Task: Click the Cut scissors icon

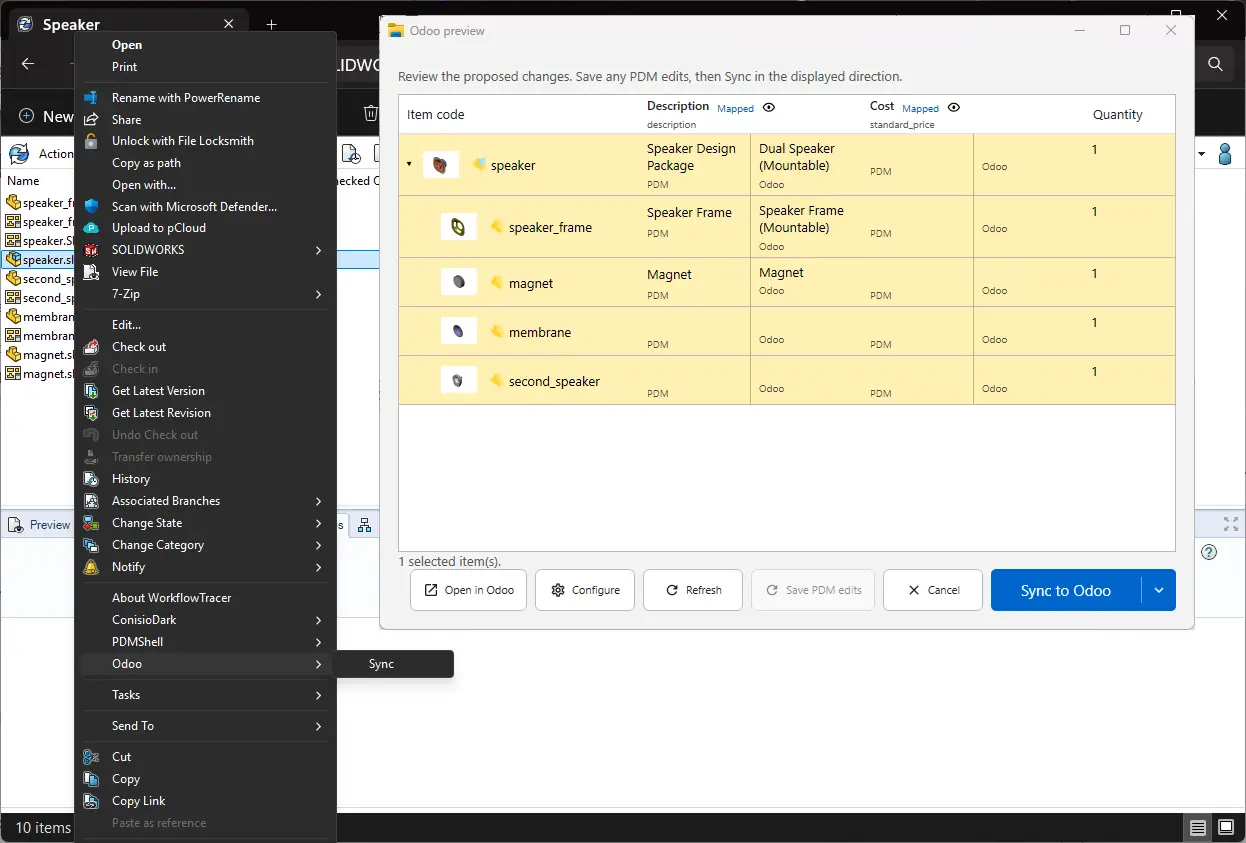Action: (x=91, y=757)
